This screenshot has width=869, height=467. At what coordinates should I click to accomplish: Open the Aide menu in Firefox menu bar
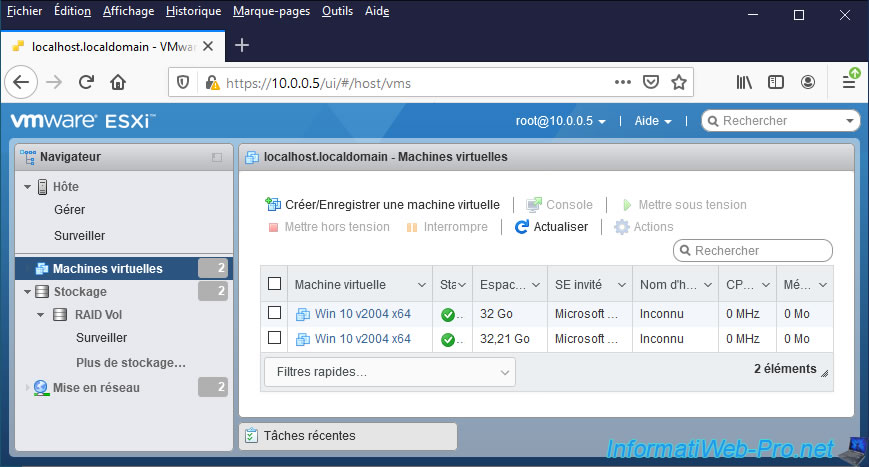[377, 11]
